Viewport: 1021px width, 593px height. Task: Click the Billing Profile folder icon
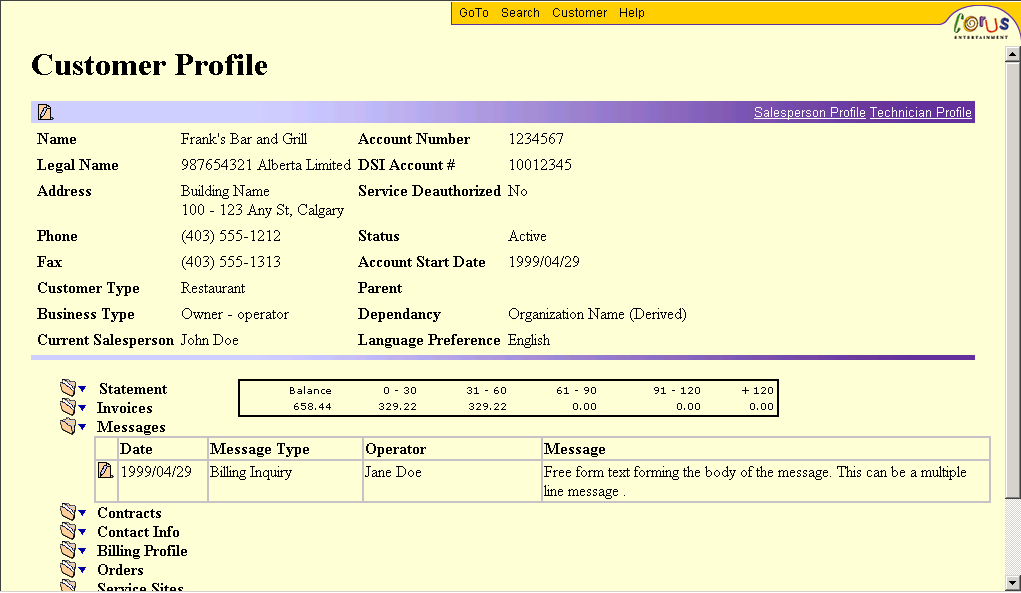click(68, 550)
